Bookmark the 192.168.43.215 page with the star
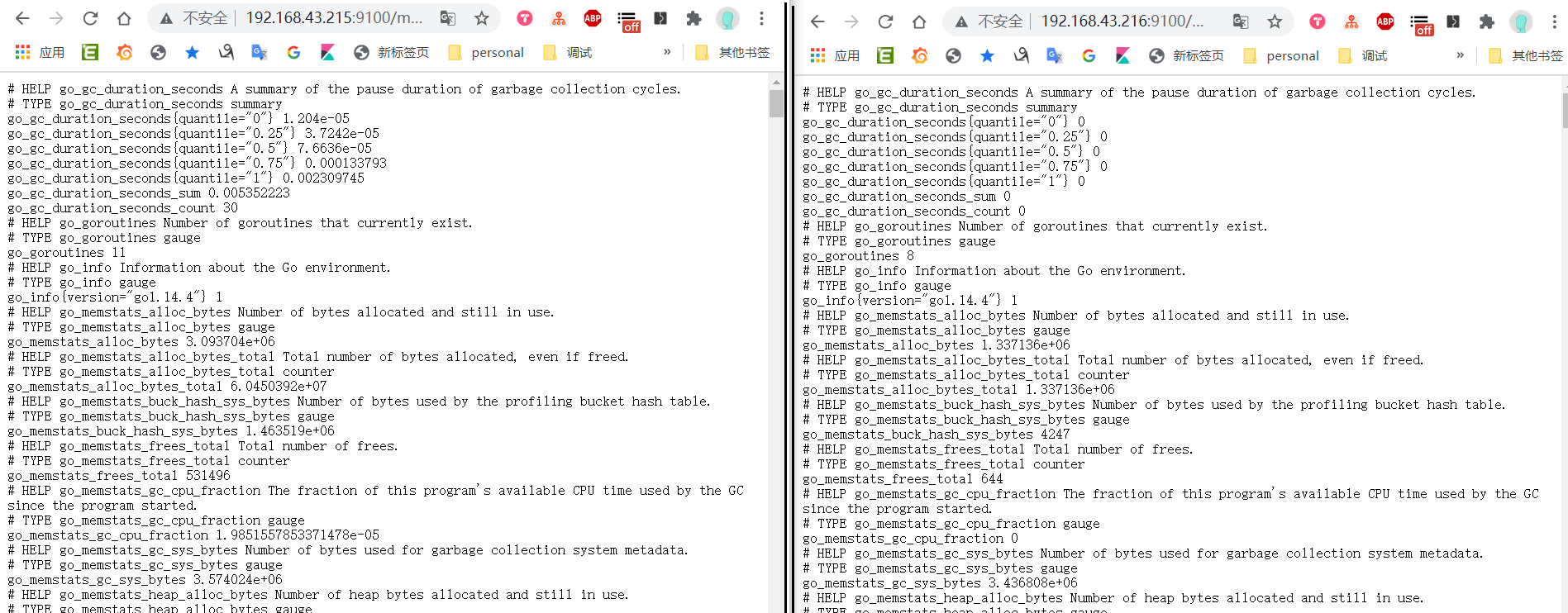The height and width of the screenshot is (613, 1568). tap(482, 18)
